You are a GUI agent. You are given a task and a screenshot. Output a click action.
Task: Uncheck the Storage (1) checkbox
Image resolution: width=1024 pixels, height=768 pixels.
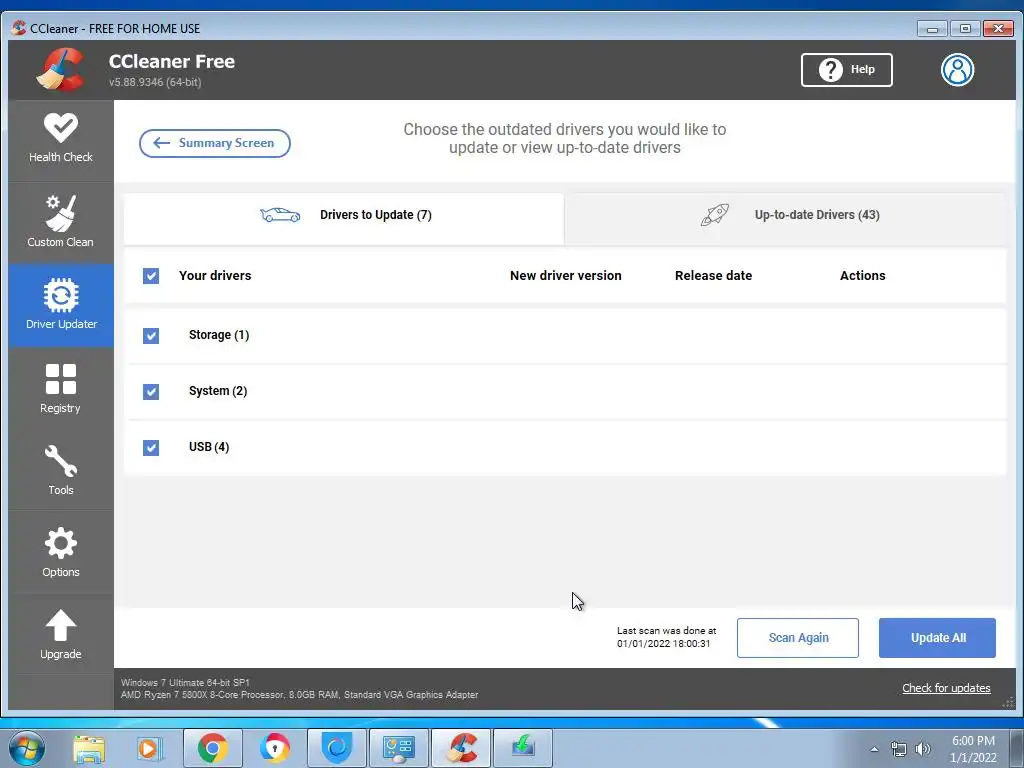tap(151, 336)
